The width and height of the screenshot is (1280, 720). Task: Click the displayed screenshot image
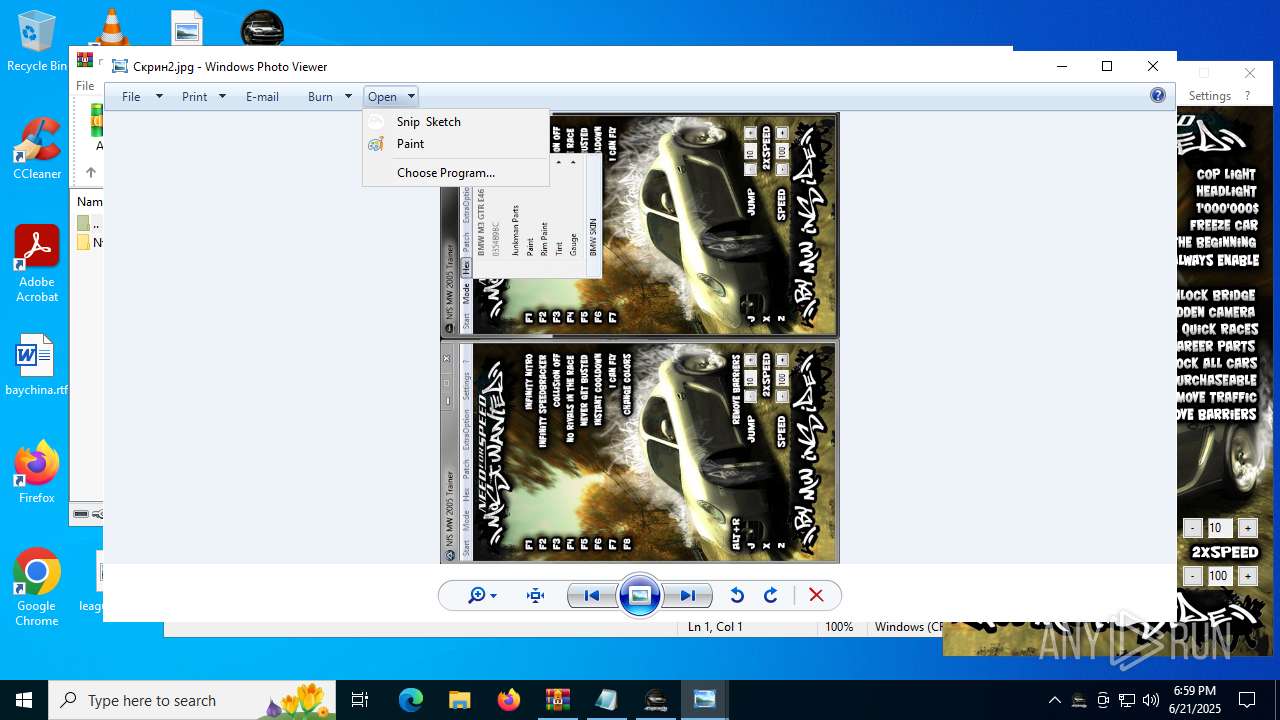(640, 338)
